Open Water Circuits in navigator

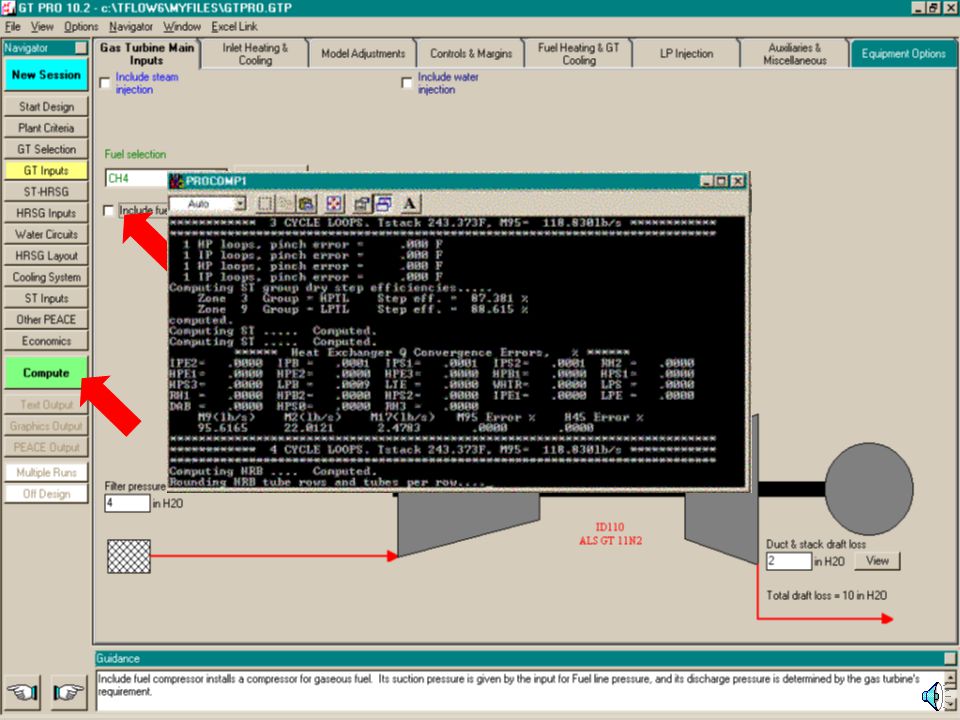(46, 234)
